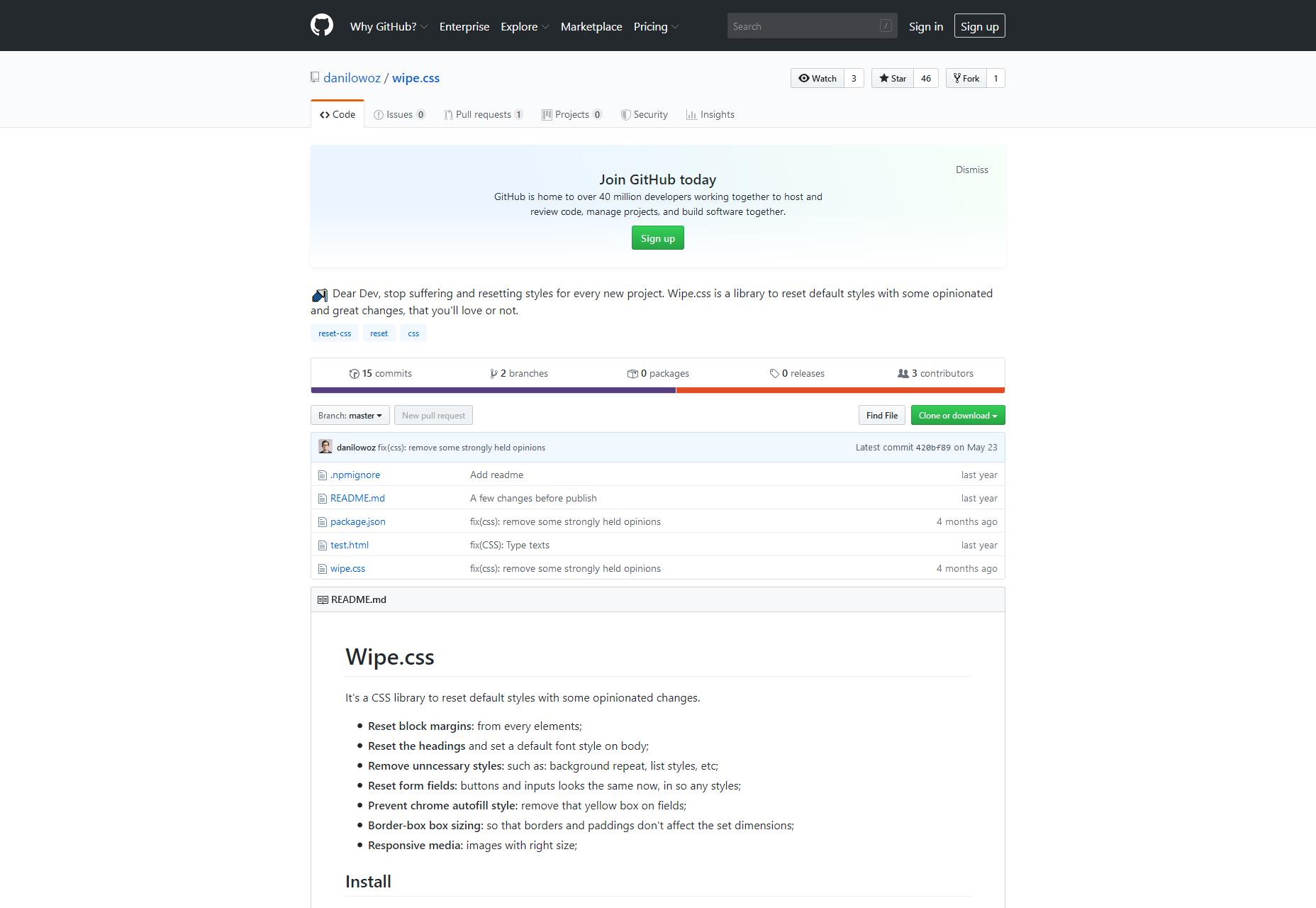Screen dimensions: 1316x908
Task: View the 0 packages
Action: click(x=658, y=373)
